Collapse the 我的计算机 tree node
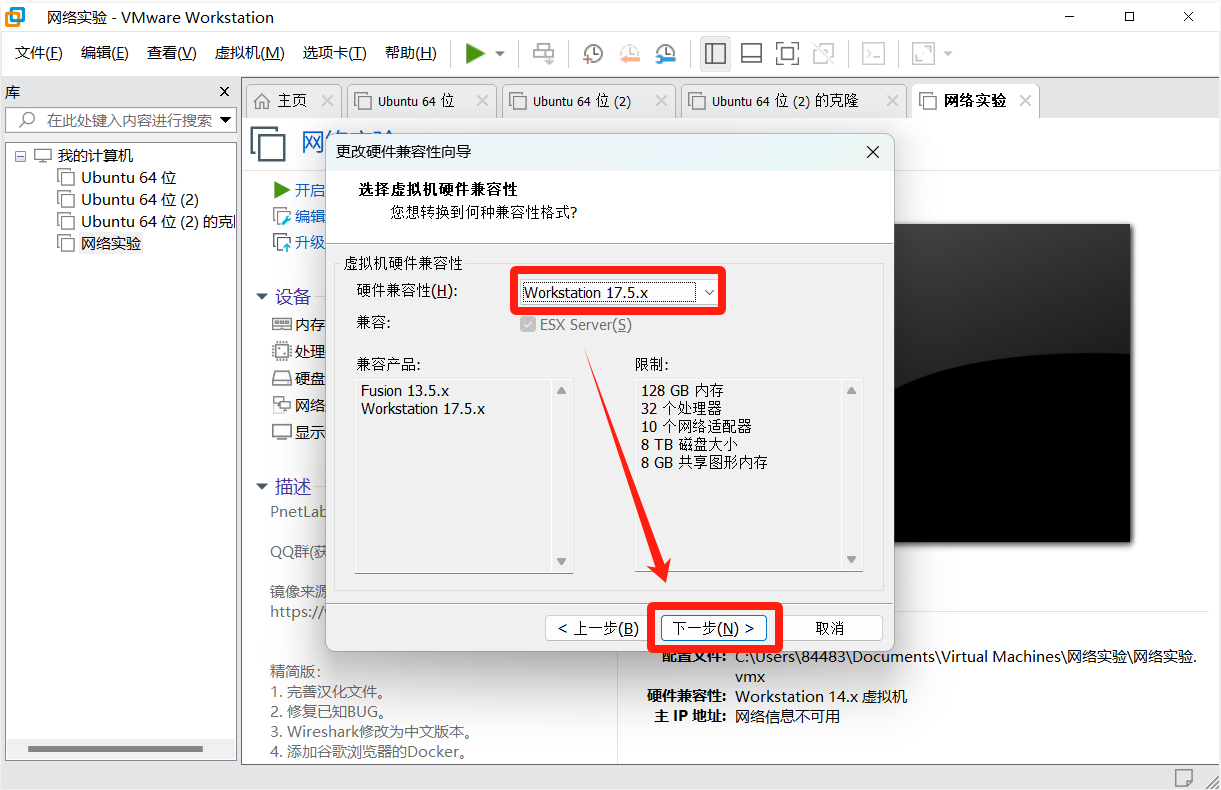 [20, 156]
